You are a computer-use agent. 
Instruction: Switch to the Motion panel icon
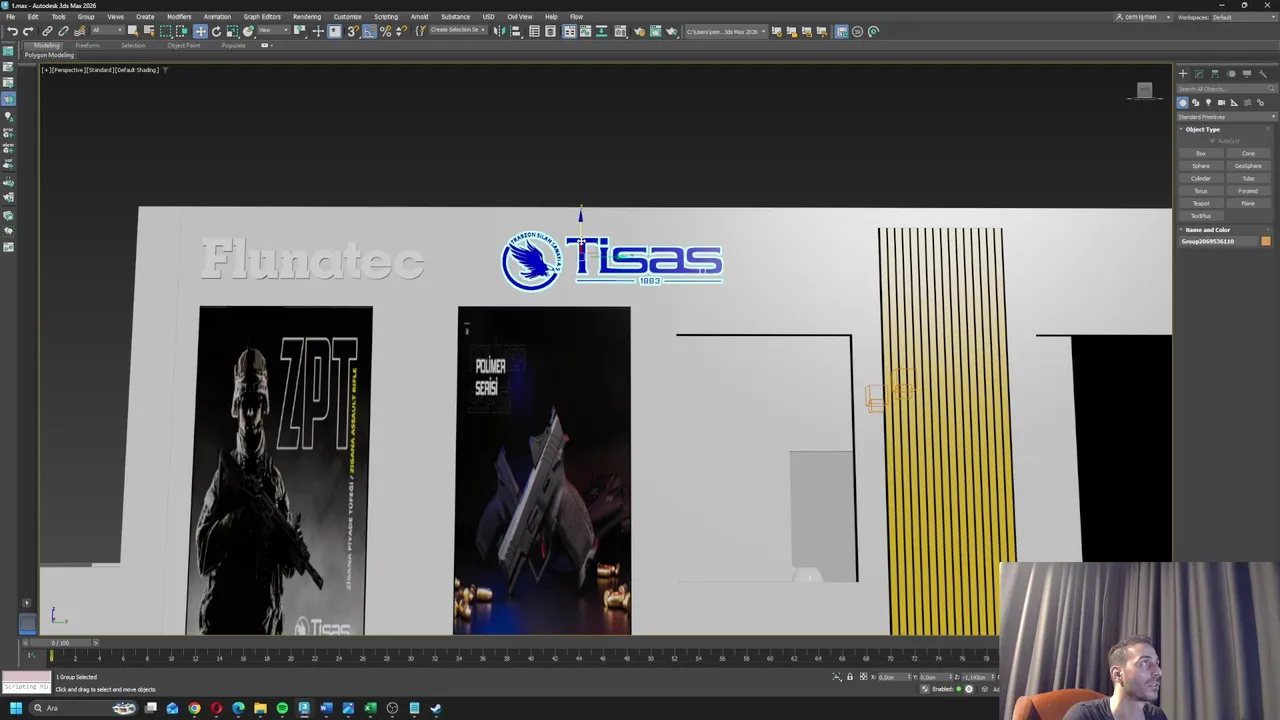point(1231,73)
